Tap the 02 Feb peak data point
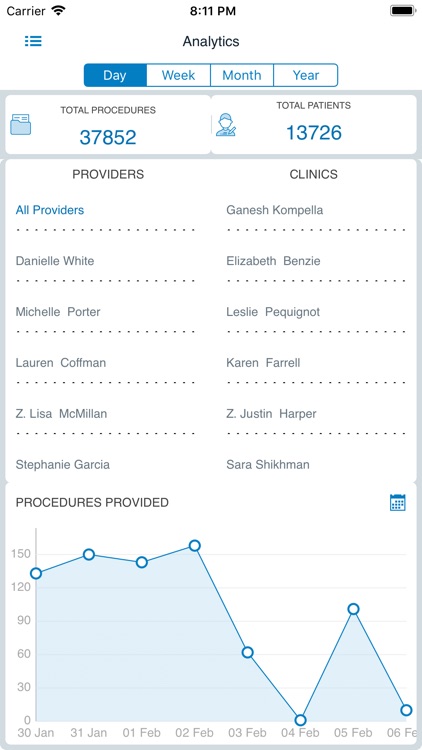Image resolution: width=422 pixels, height=750 pixels. click(194, 546)
